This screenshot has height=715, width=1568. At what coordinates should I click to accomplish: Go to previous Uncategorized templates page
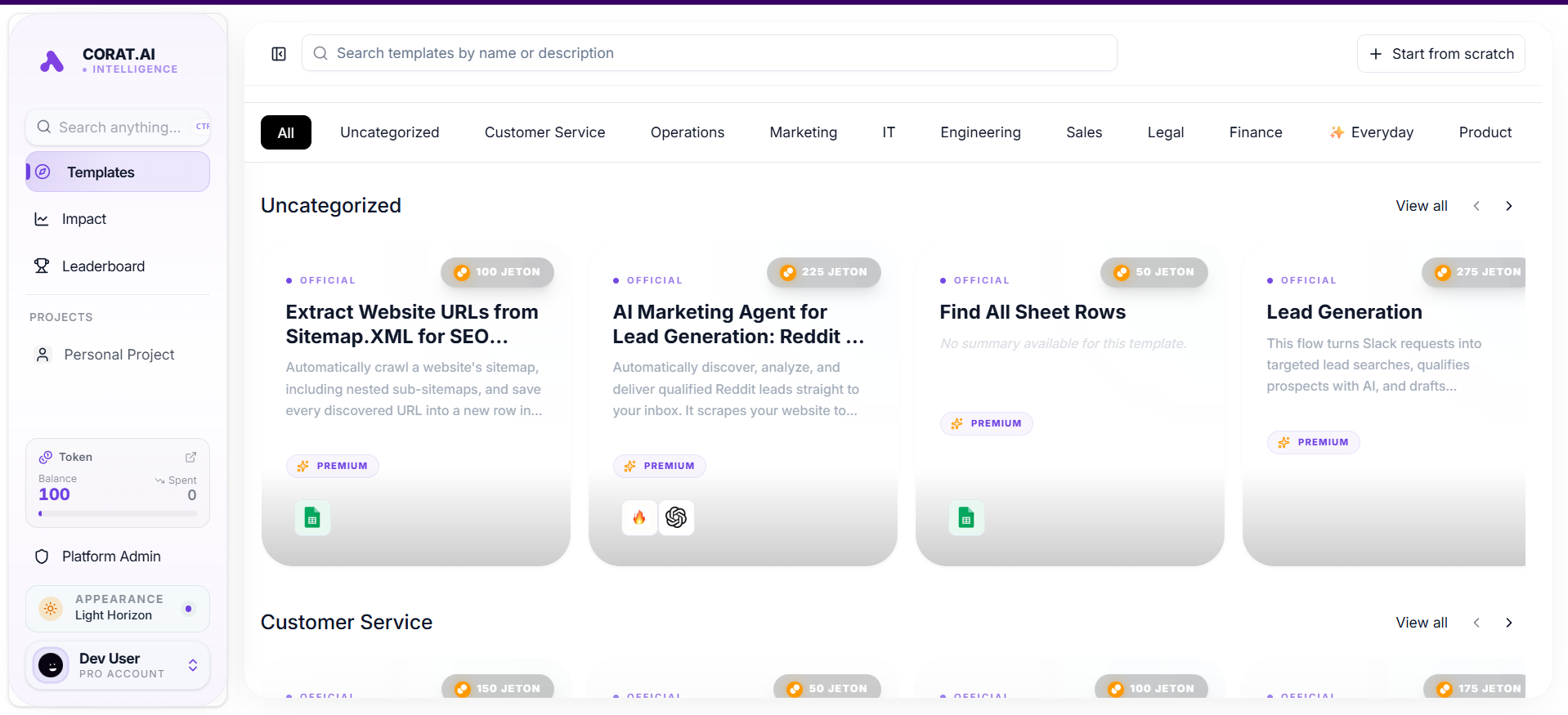(1476, 206)
